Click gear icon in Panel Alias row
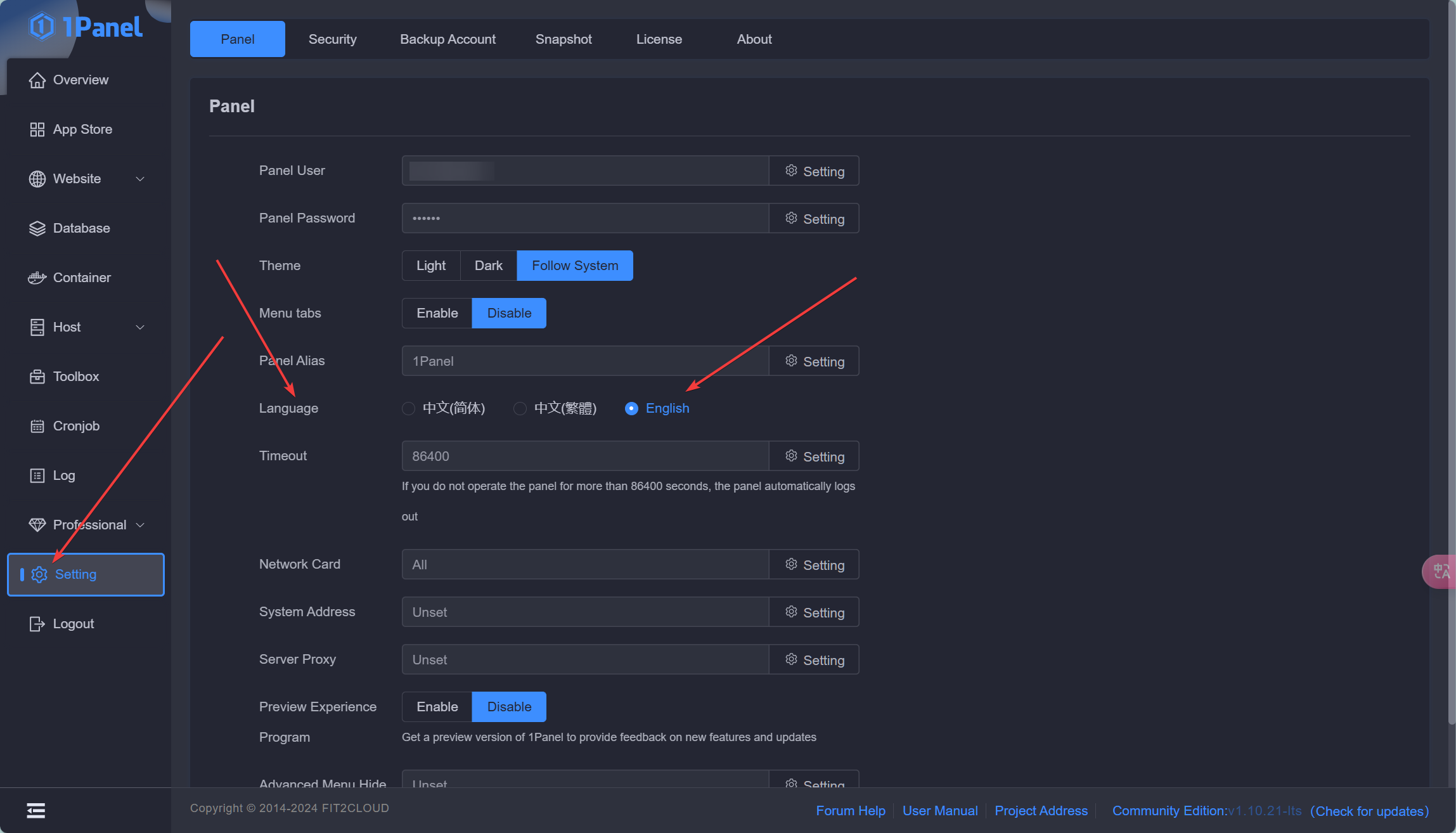This screenshot has width=1456, height=833. coord(791,361)
